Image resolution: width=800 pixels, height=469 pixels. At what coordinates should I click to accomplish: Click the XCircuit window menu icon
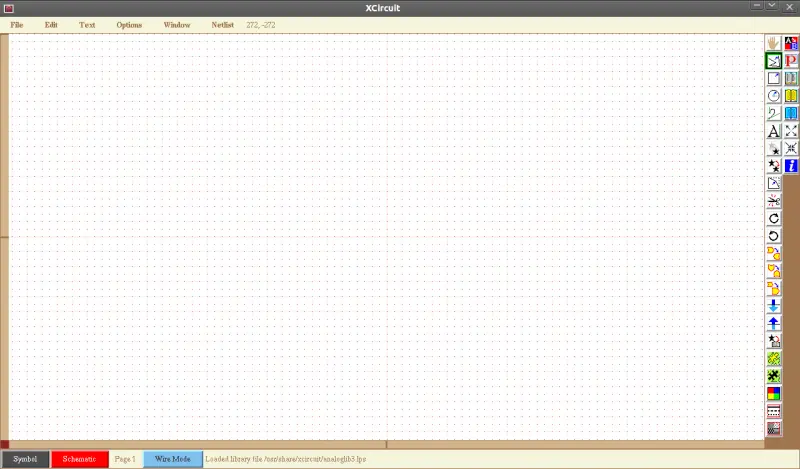click(x=8, y=8)
